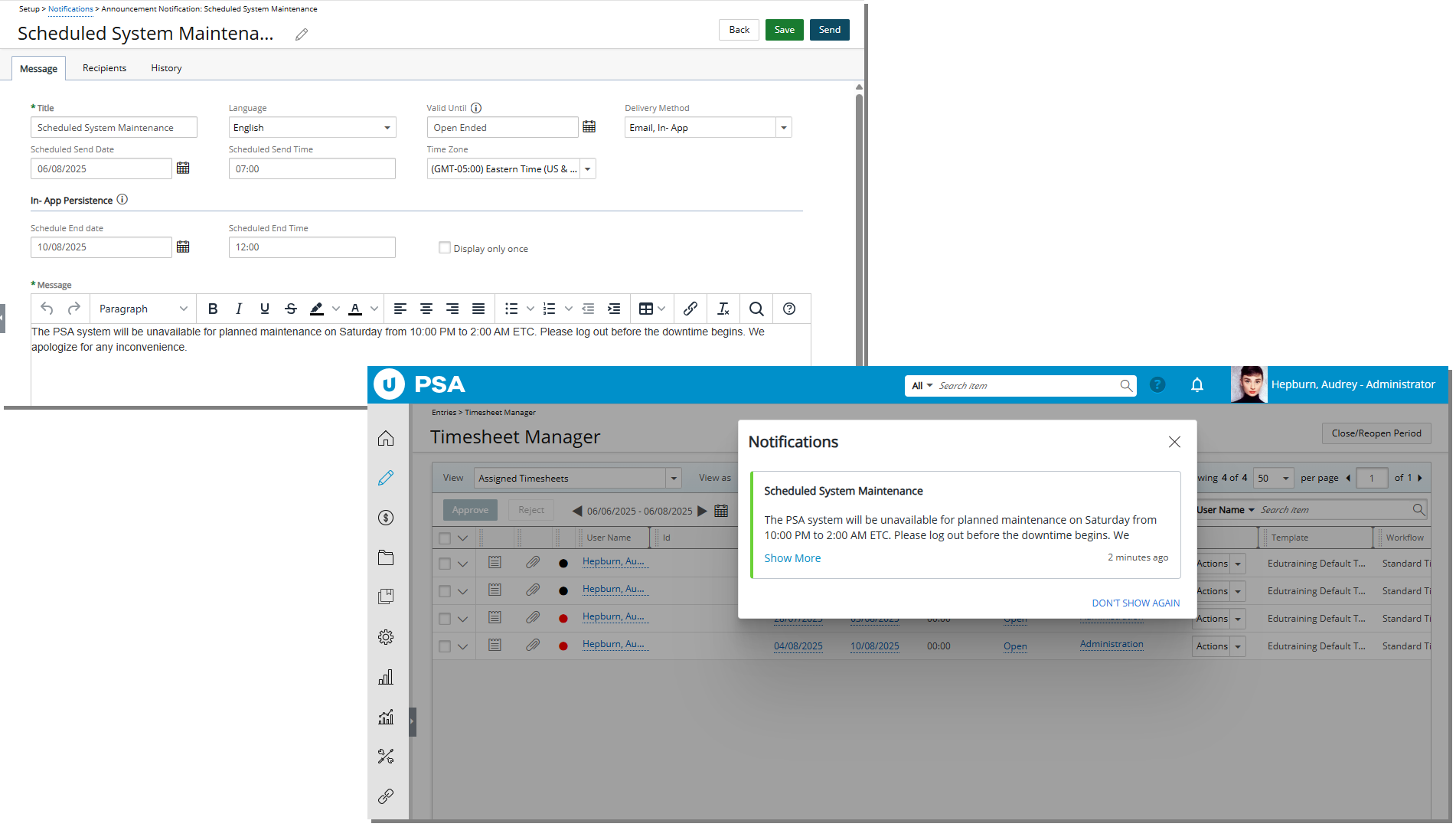Open the Assigned Timesheets view dropdown

click(673, 477)
